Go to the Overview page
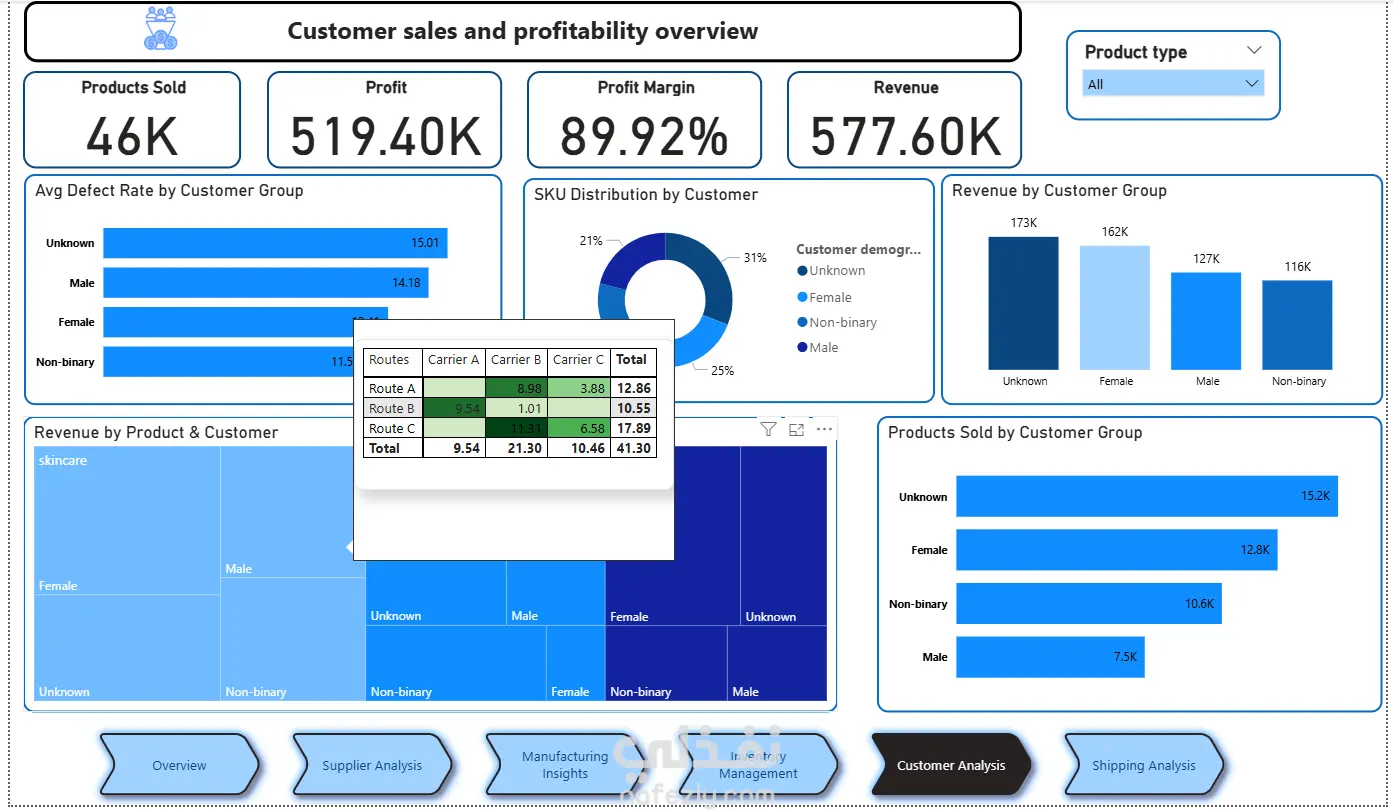Screen dimensions: 1393x811 [180, 766]
